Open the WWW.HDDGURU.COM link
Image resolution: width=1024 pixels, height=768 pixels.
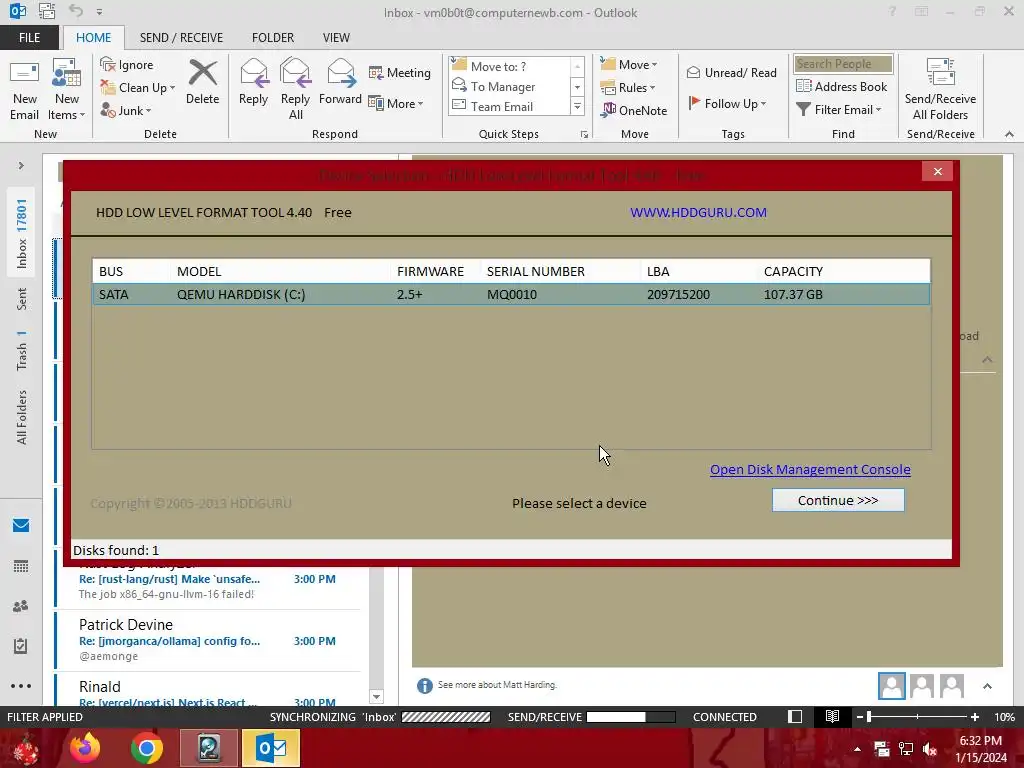(x=698, y=212)
